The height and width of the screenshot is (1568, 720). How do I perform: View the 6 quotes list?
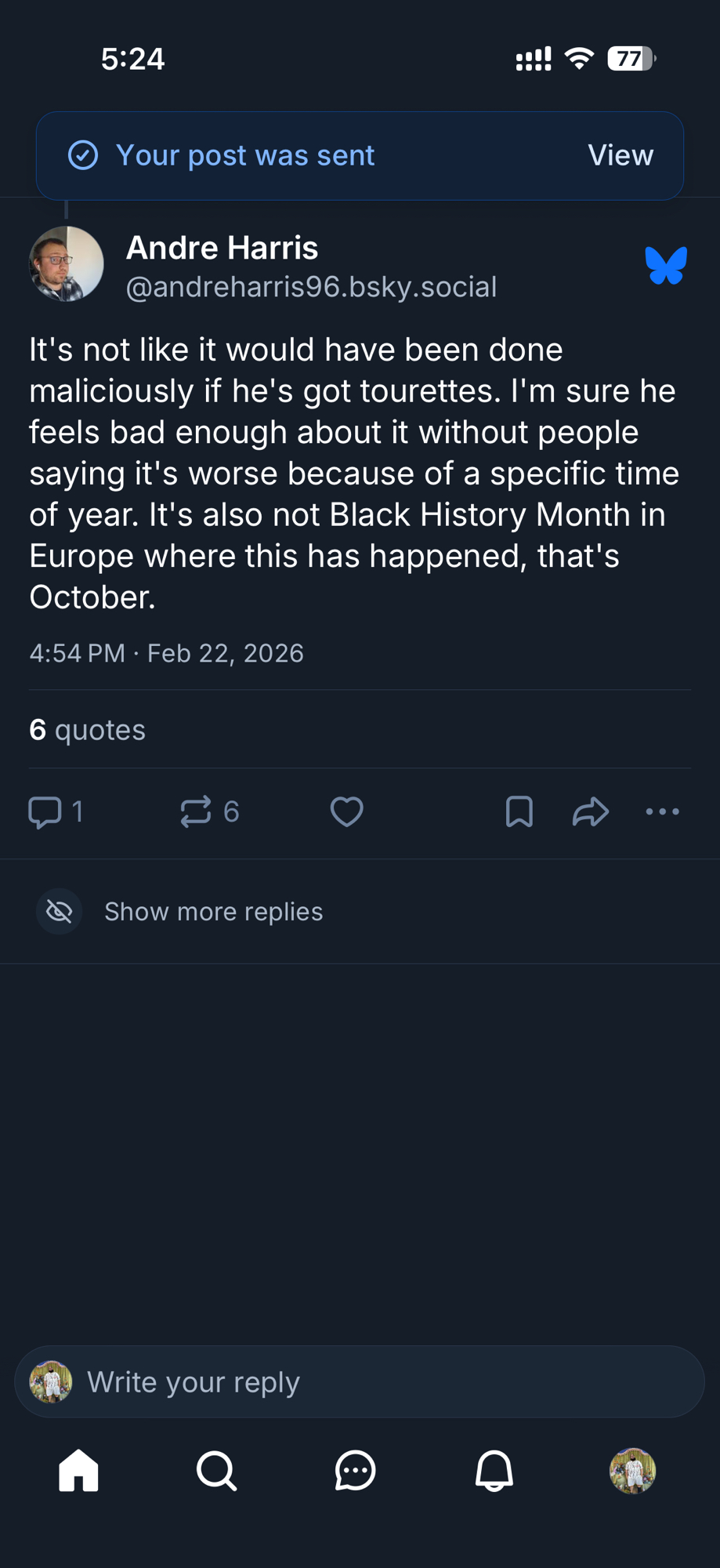(87, 730)
